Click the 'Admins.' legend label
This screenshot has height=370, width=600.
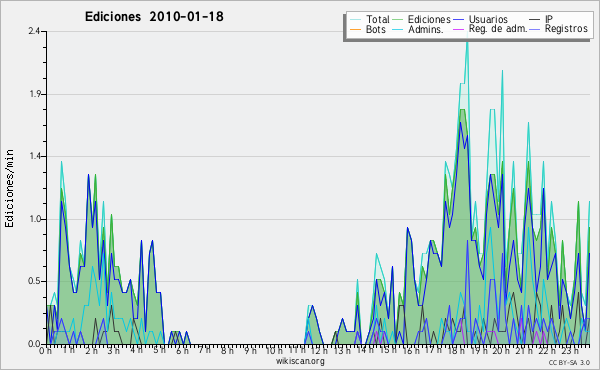[x=426, y=29]
